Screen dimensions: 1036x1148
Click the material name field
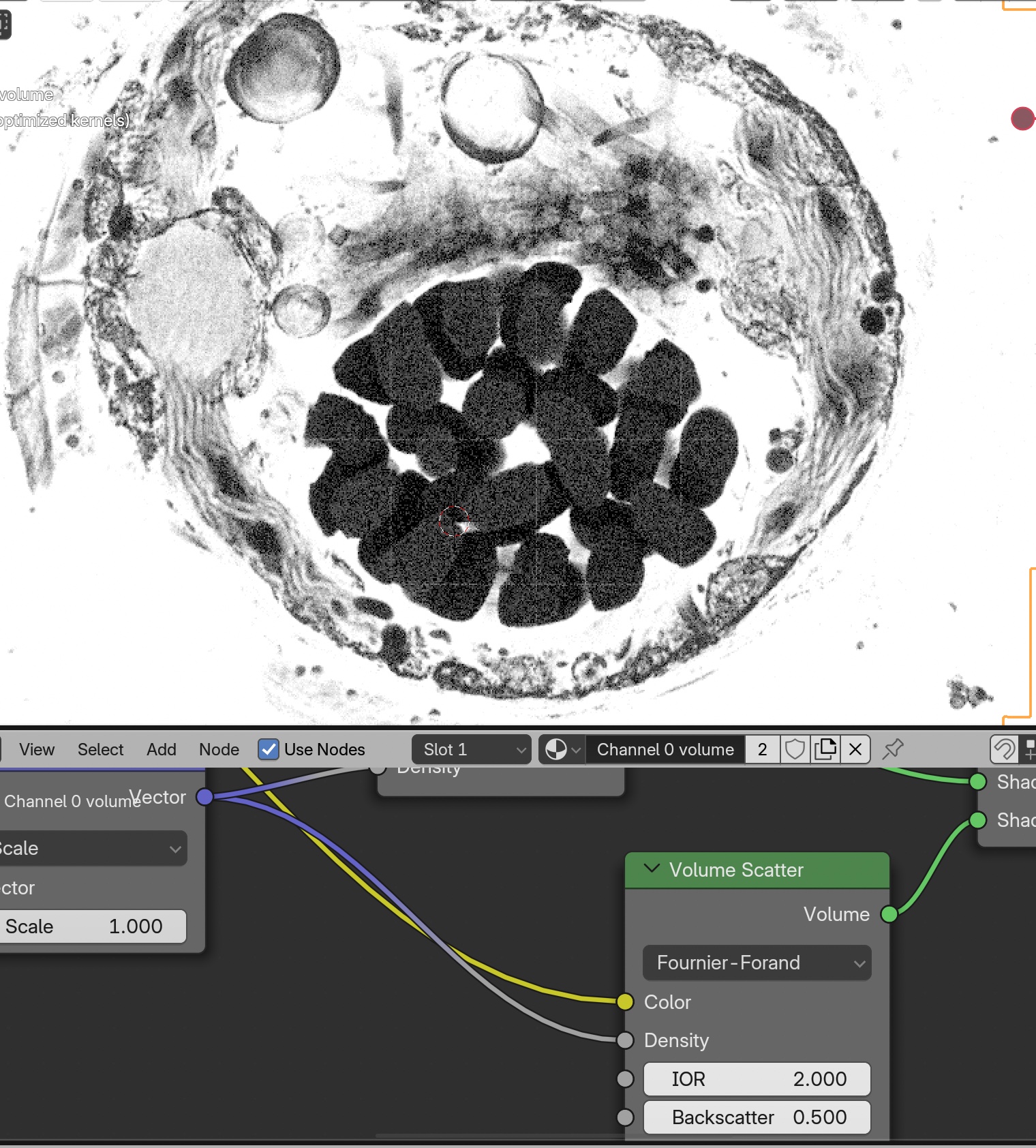coord(665,750)
